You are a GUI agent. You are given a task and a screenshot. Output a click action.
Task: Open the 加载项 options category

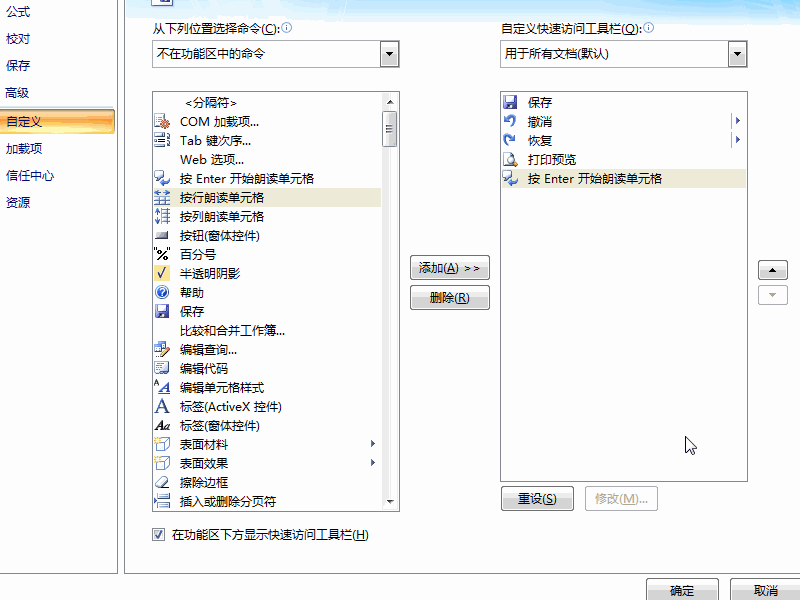coord(24,148)
